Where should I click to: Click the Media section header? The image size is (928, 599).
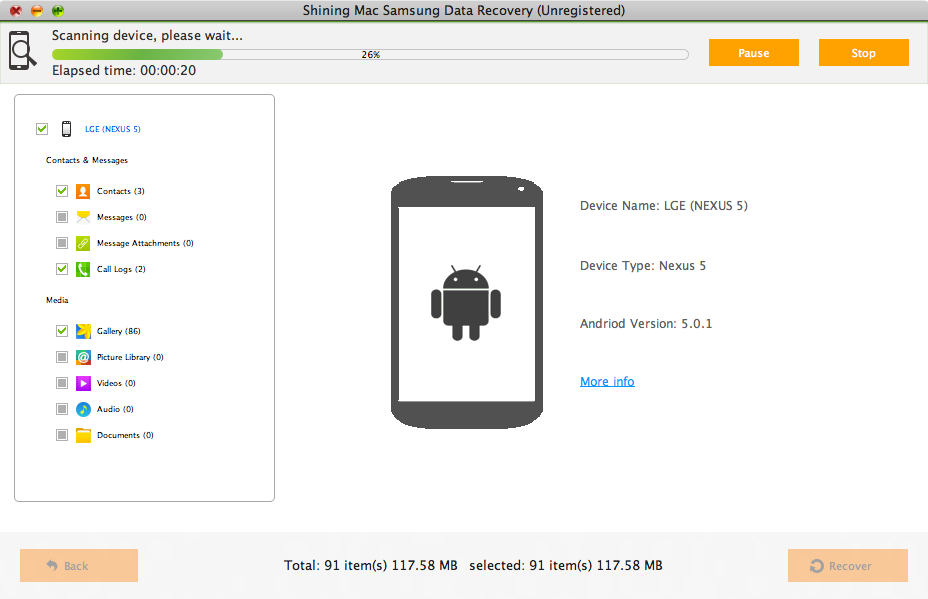click(x=57, y=300)
